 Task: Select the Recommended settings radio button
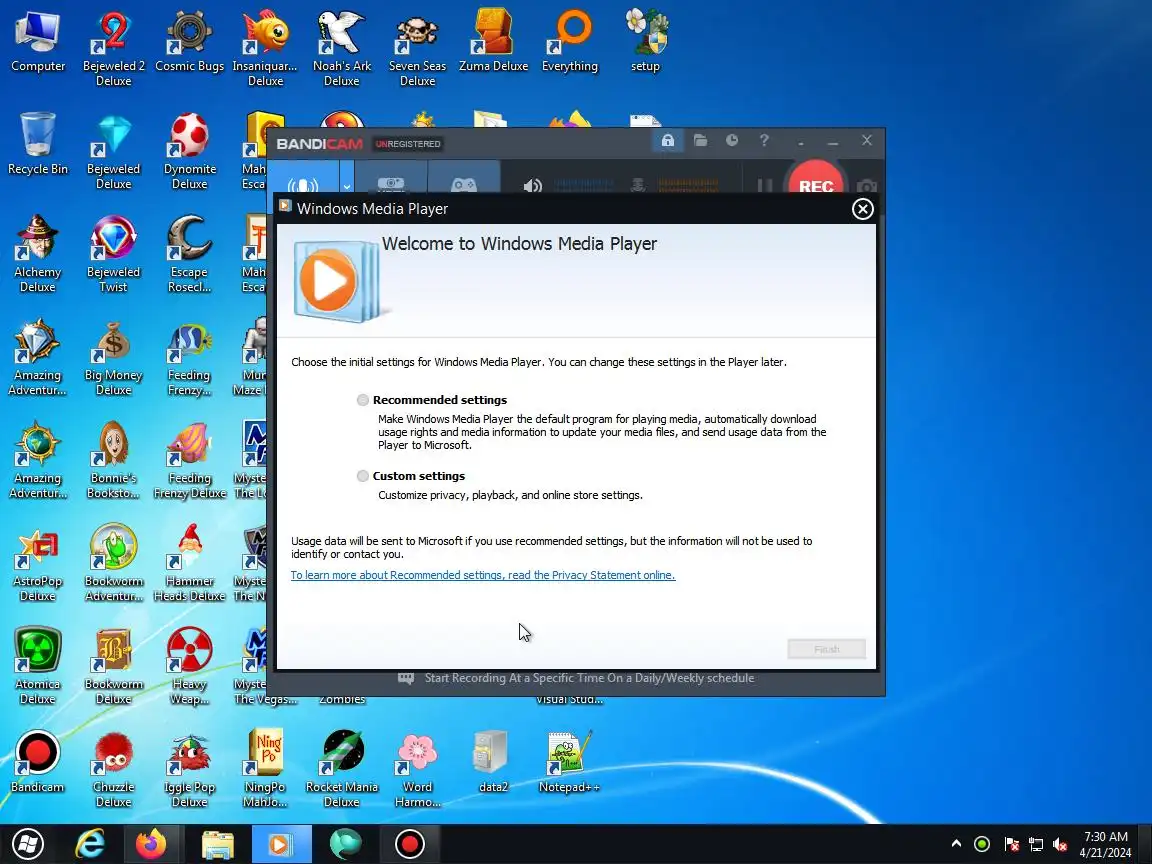[x=362, y=400]
